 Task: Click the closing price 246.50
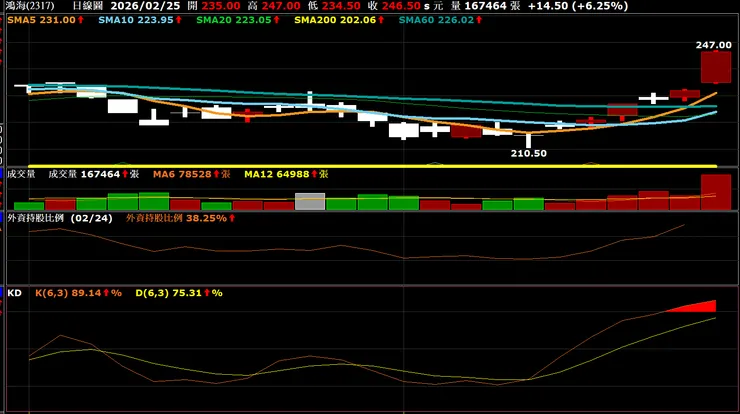click(x=401, y=6)
